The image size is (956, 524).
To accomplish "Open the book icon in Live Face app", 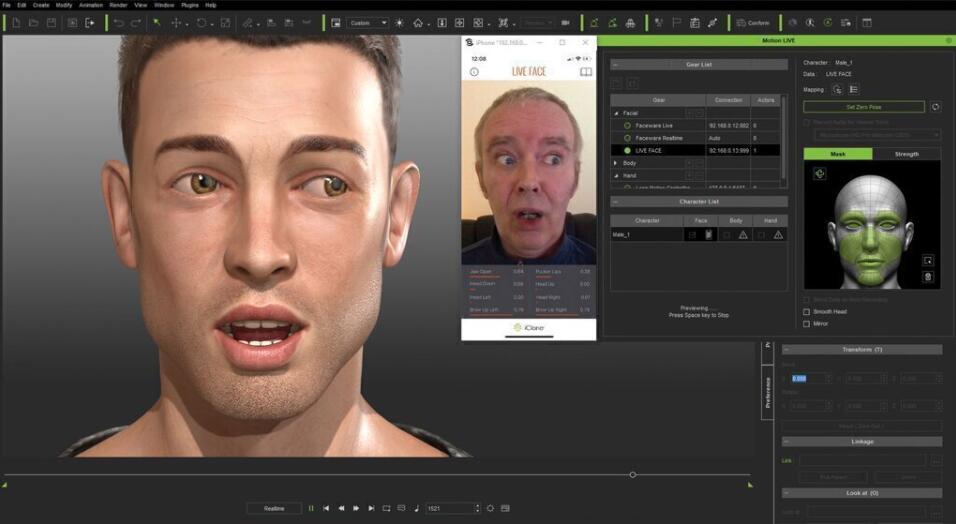I will coord(586,72).
